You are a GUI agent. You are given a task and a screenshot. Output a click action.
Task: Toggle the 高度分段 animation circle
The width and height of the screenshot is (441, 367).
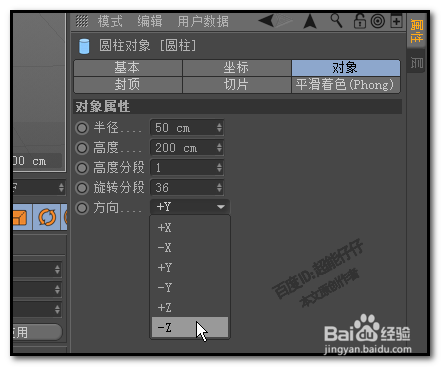[82, 168]
